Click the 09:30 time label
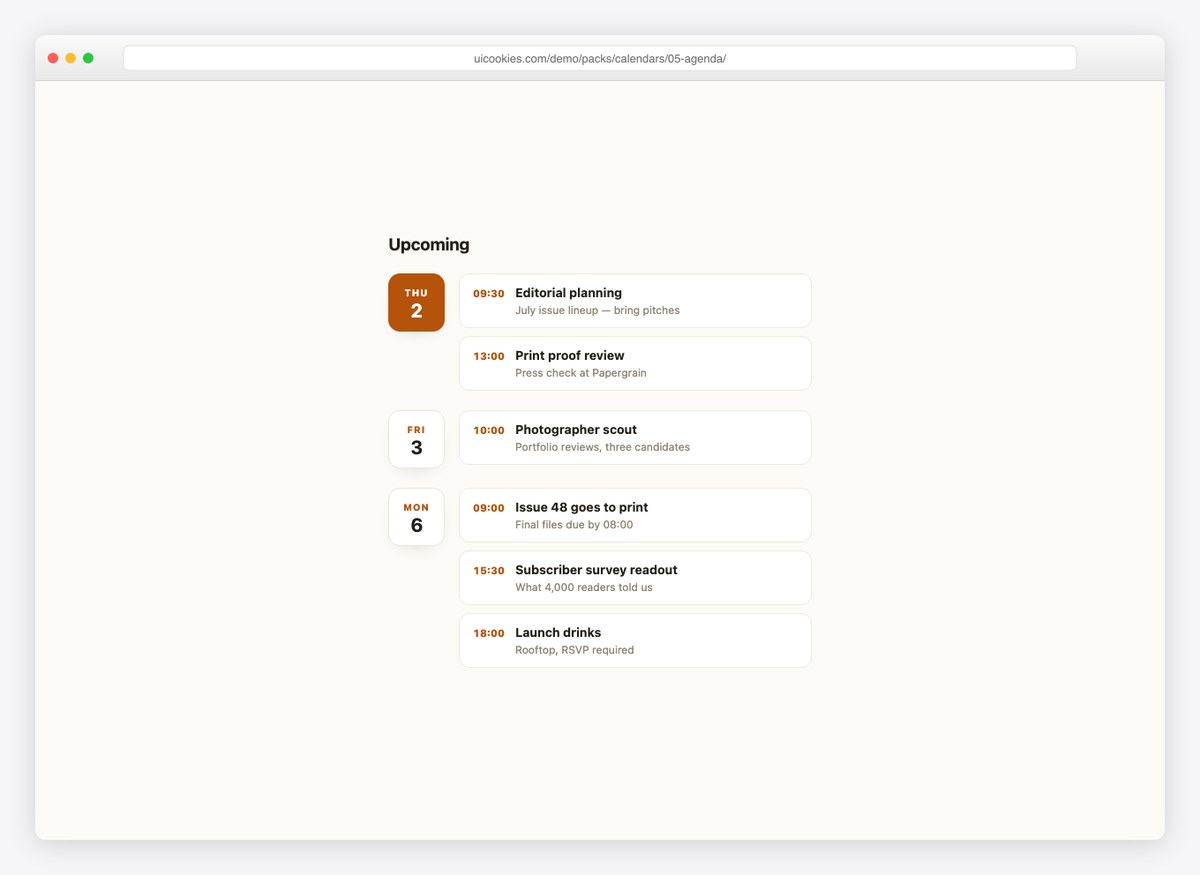 pyautogui.click(x=489, y=294)
